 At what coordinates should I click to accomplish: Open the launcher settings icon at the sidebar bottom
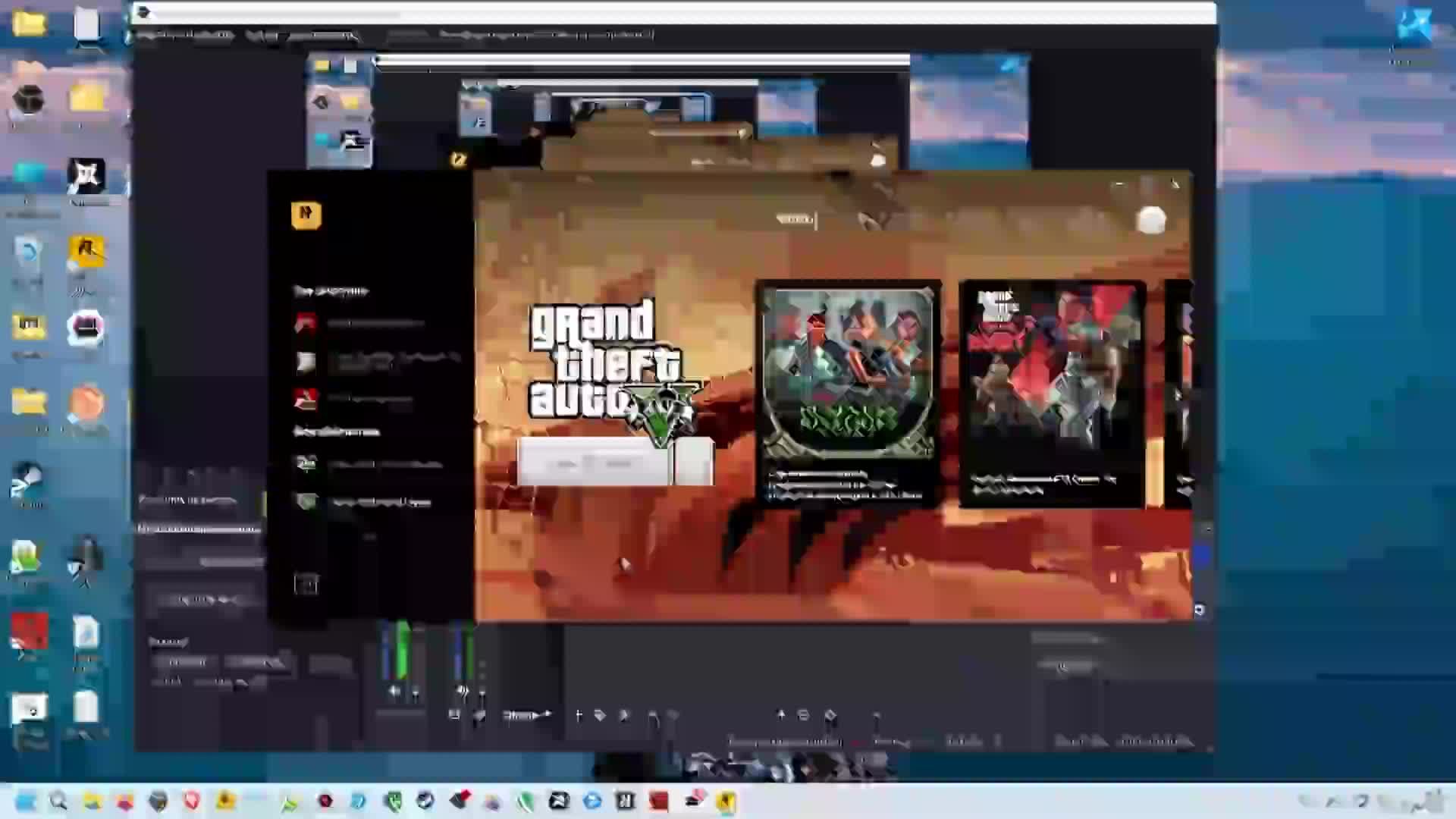point(306,584)
